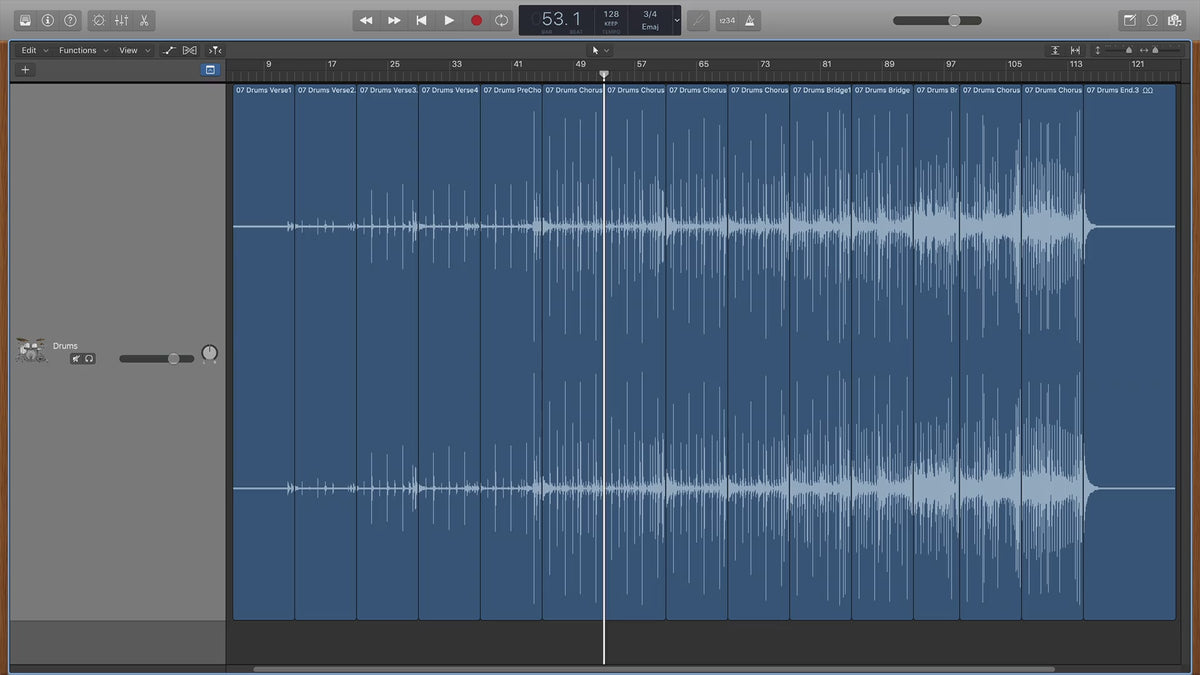
Task: Open the Loop Browser
Action: pos(1152,20)
